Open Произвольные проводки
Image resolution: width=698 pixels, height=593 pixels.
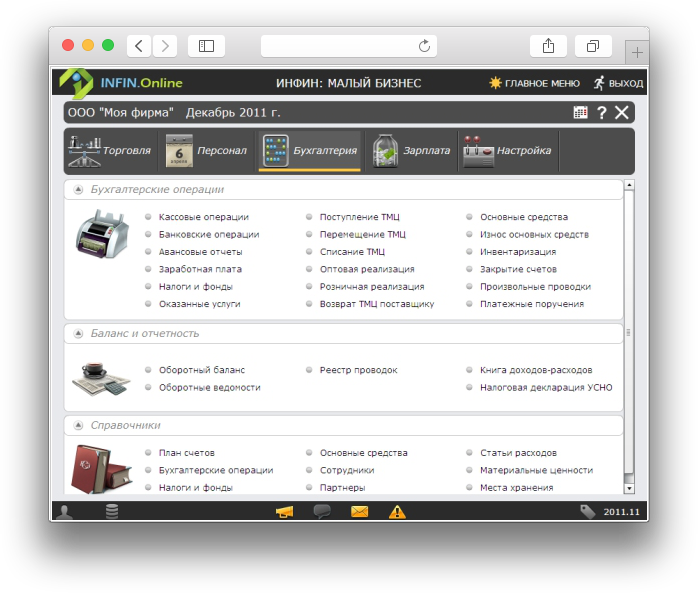pyautogui.click(x=535, y=286)
